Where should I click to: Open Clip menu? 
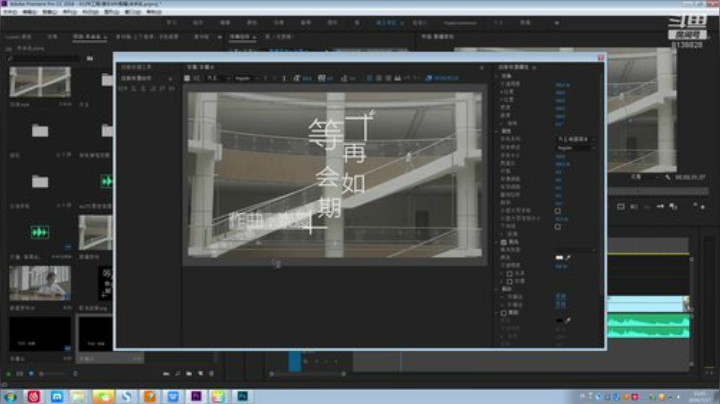[50, 12]
